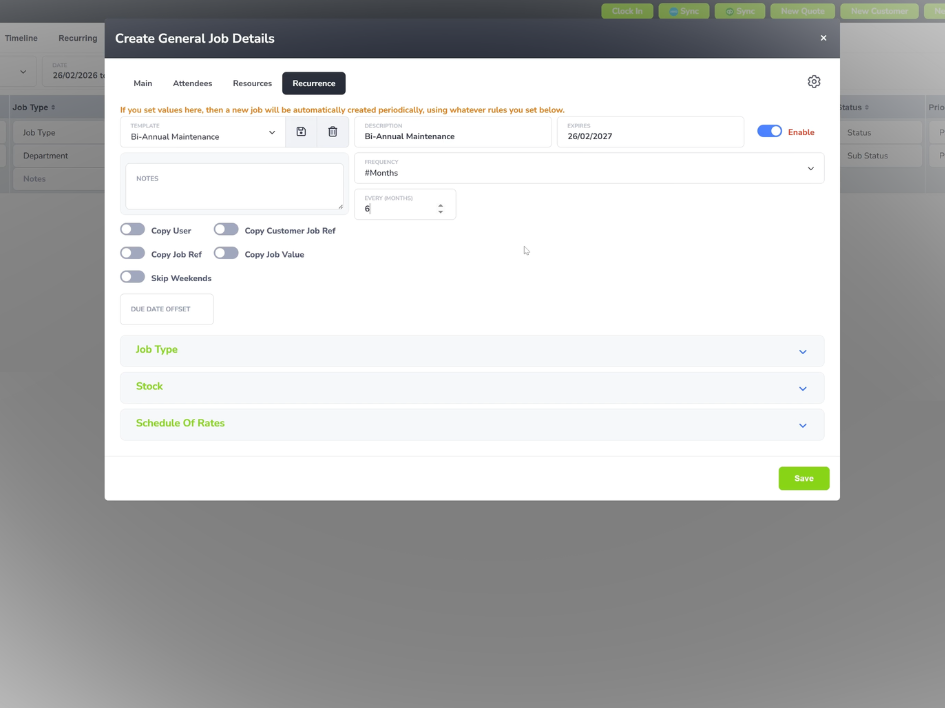Close the Create General Job Details dialog
The image size is (945, 708).
[823, 38]
